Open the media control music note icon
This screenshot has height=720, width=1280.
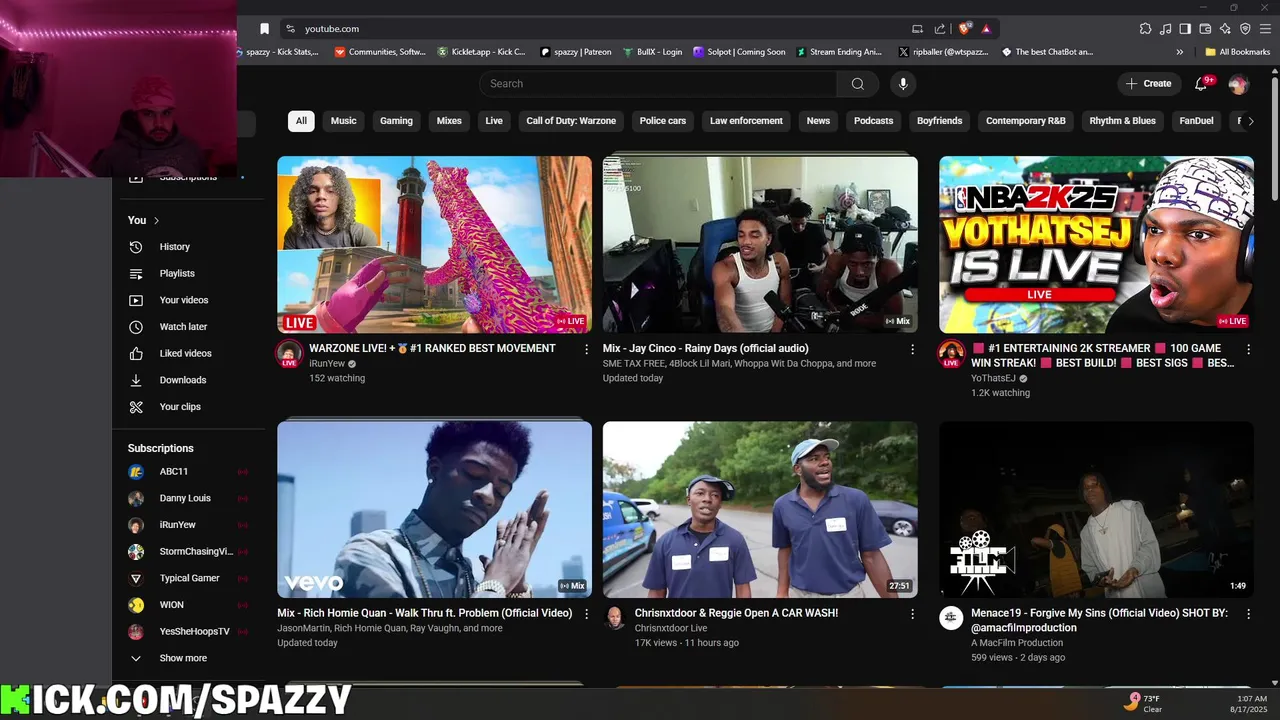pos(1165,29)
